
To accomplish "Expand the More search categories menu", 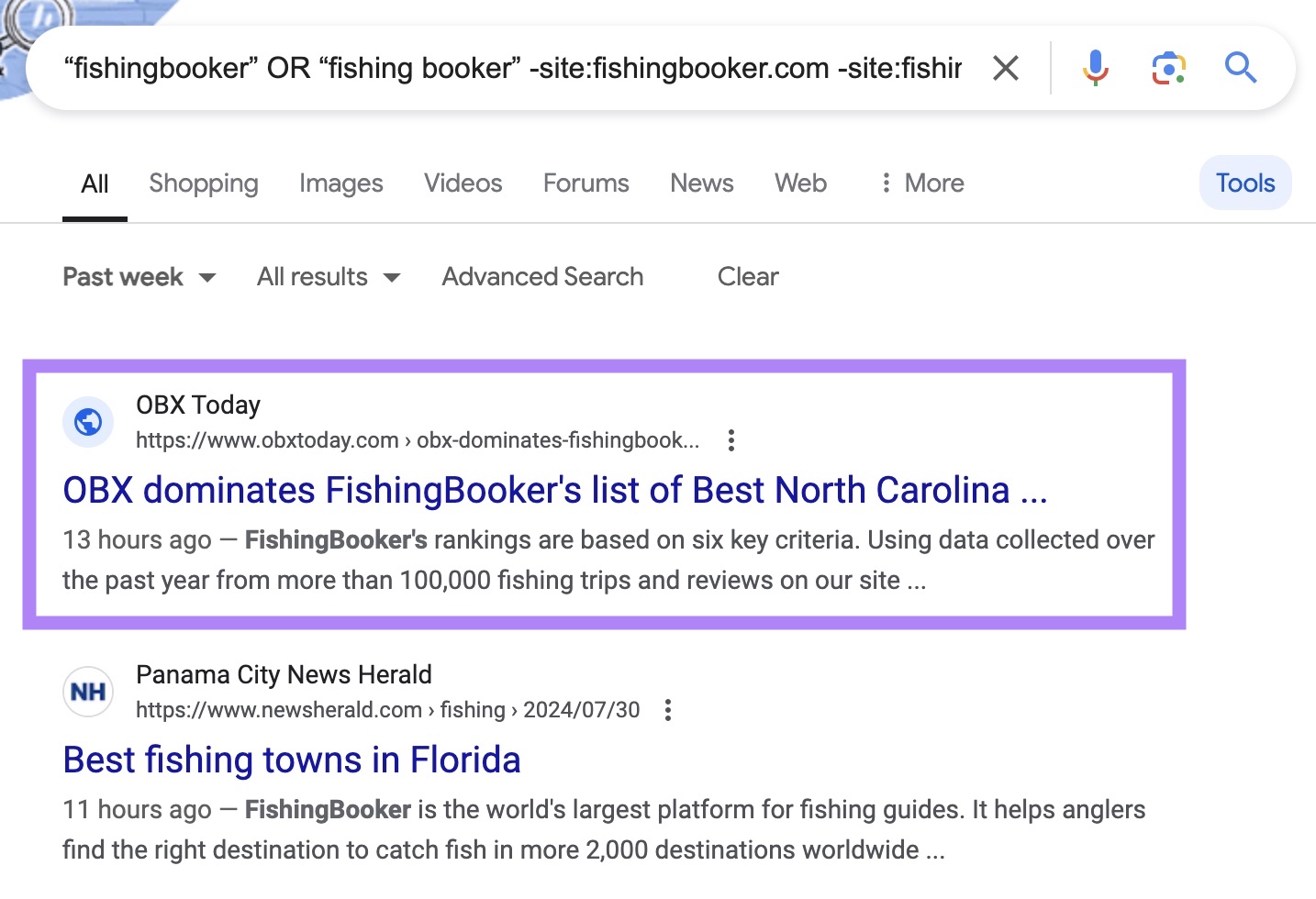I will [920, 183].
